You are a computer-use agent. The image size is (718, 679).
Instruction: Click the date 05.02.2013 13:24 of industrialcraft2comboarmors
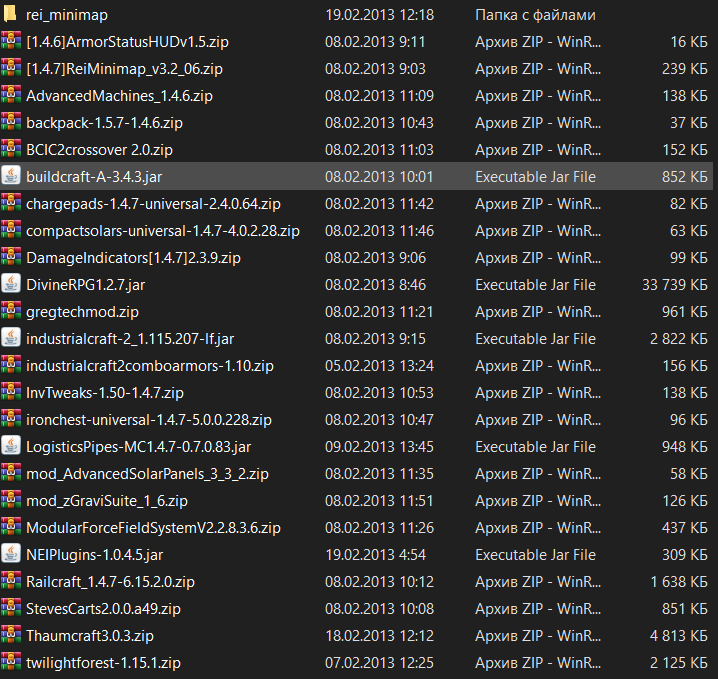(x=379, y=366)
